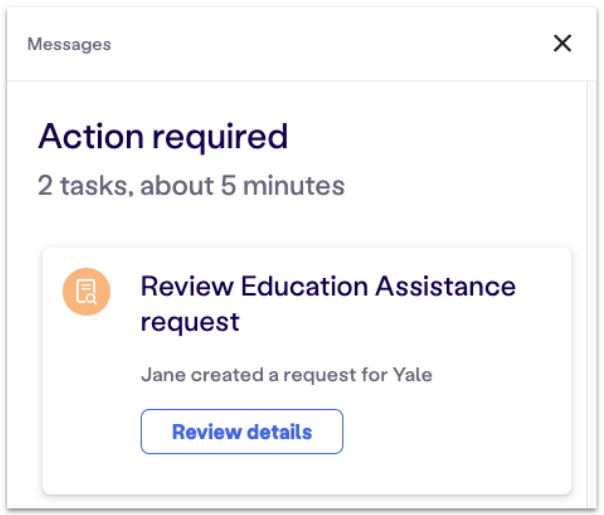604x515 pixels.
Task: Click the blue-outlined Review details button
Action: pyautogui.click(x=242, y=431)
